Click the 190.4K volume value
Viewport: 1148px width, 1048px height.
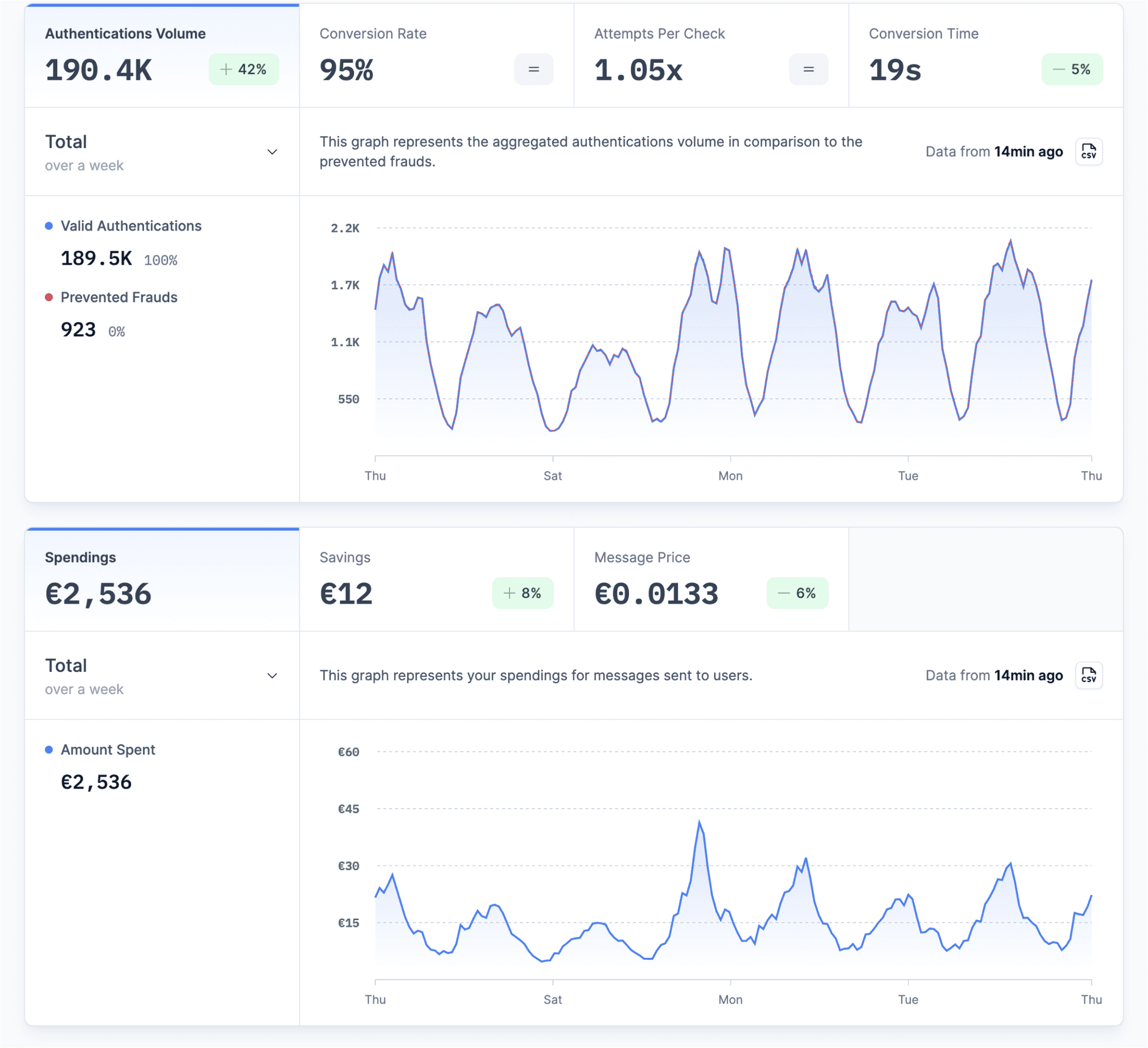tap(99, 71)
